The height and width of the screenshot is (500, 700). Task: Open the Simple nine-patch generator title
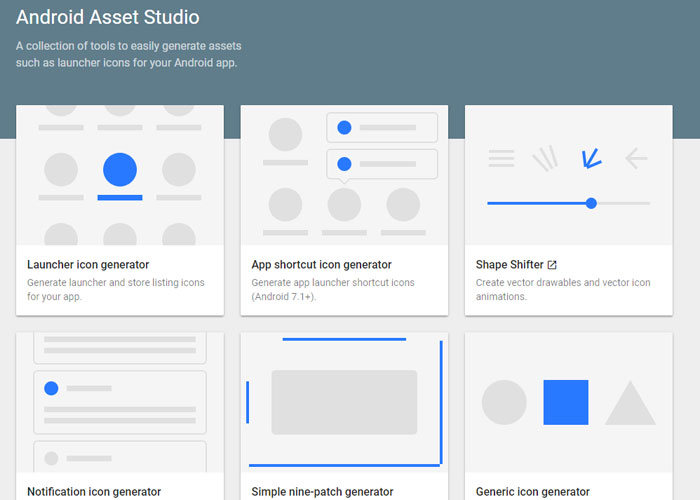(322, 492)
